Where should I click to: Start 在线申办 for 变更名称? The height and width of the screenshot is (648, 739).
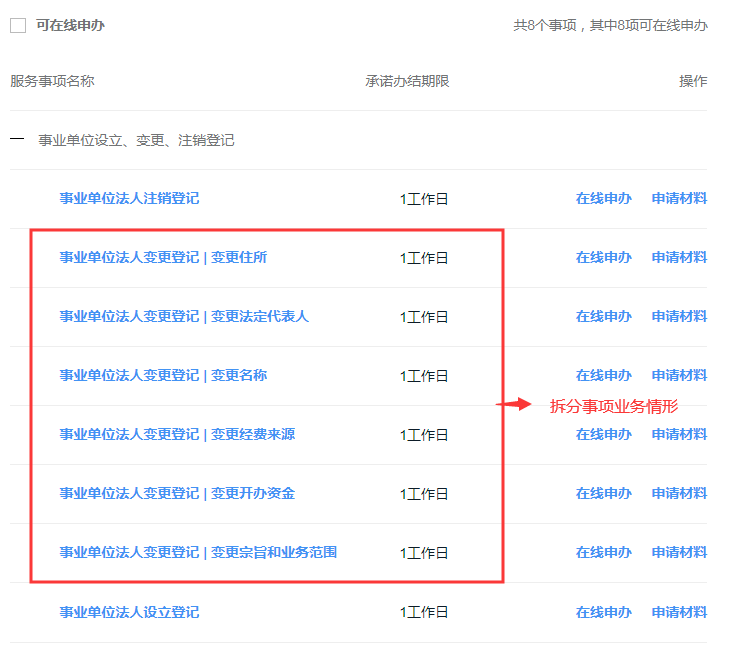click(603, 375)
